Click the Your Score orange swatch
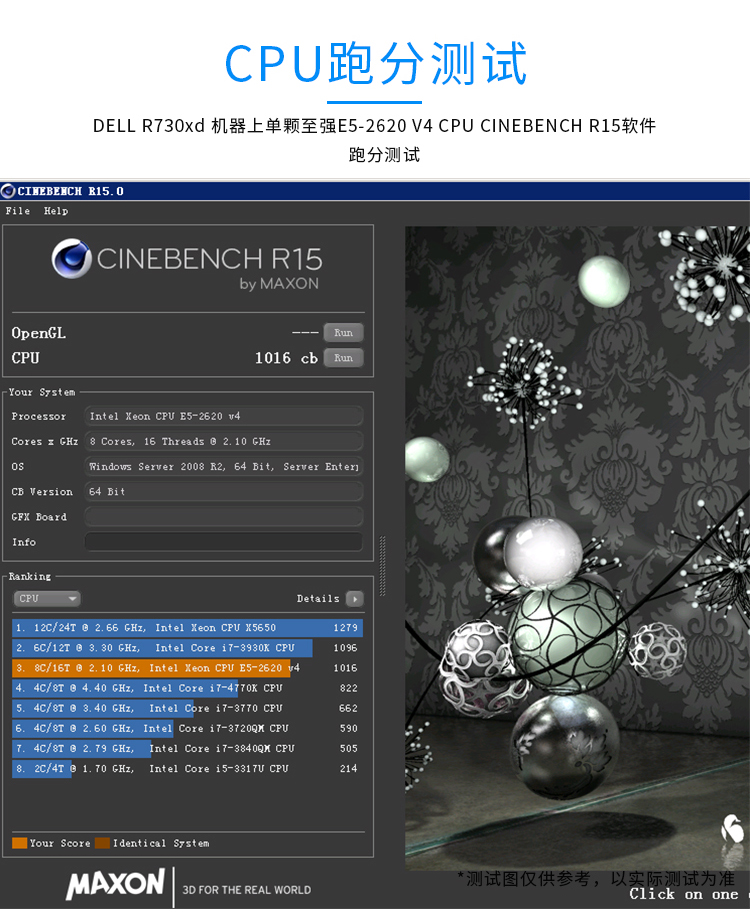This screenshot has height=912, width=750. coord(19,843)
